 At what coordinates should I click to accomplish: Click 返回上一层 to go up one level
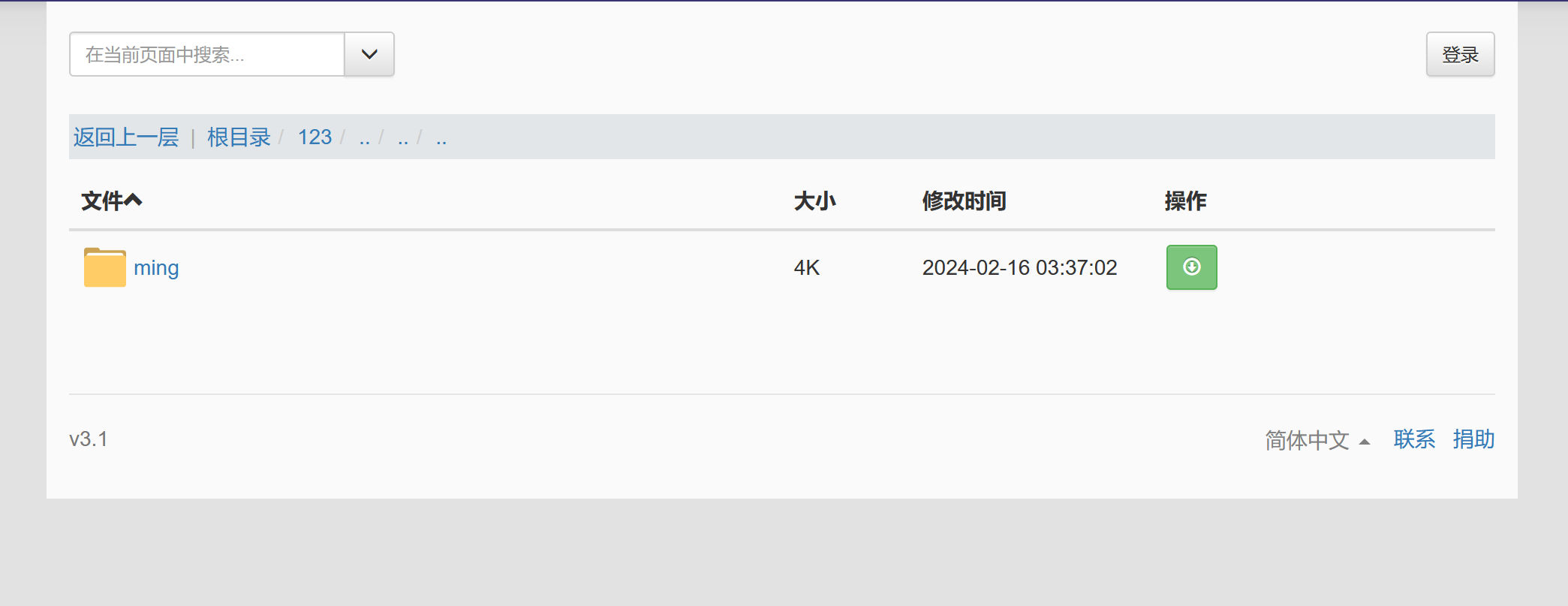pyautogui.click(x=126, y=137)
